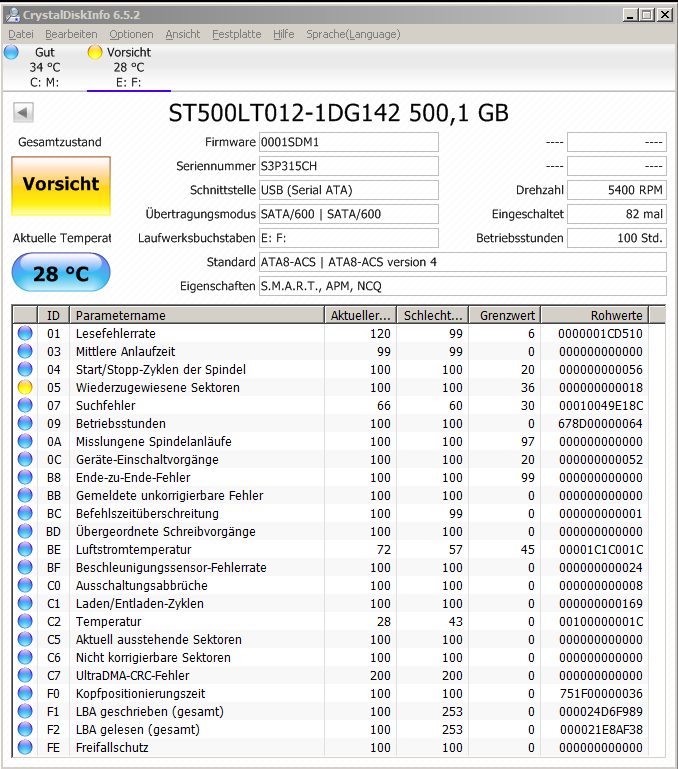Click the status orb of UltraDMA-CRC-Fehler row
Viewport: 678px width, 769px height.
coord(25,675)
